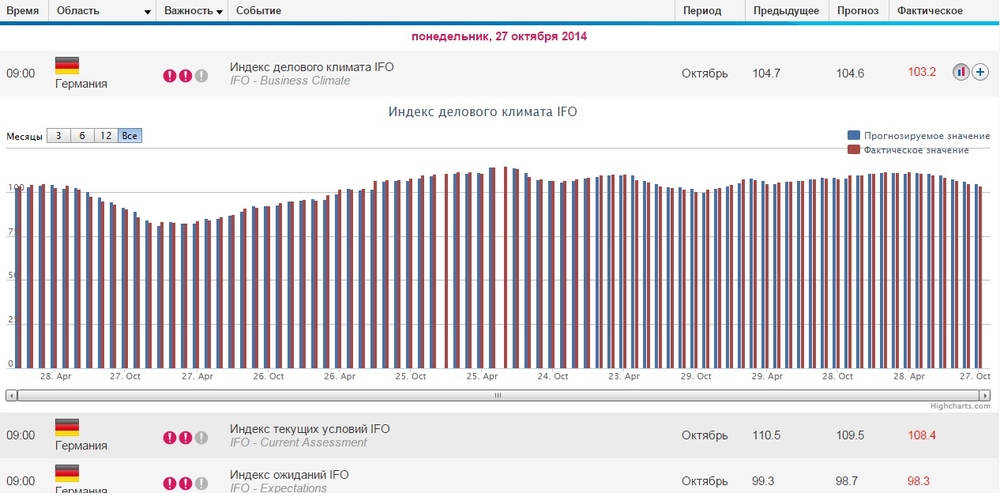Click German flag in Business Climate row

click(x=67, y=66)
